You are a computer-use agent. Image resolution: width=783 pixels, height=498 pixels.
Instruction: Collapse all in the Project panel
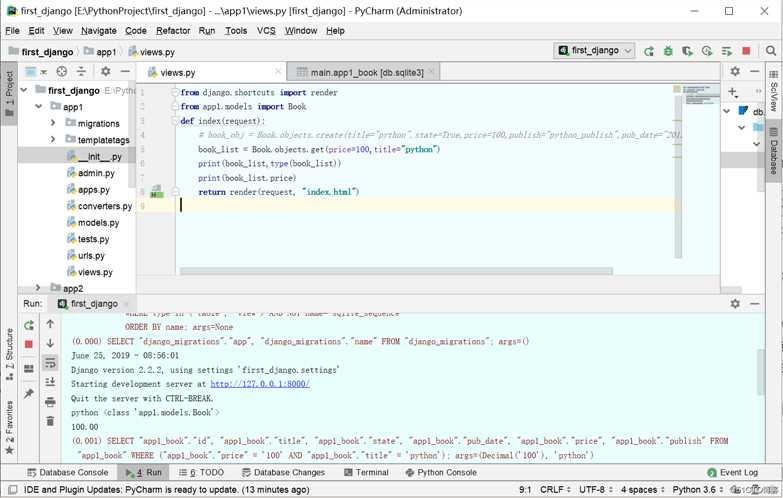click(81, 71)
